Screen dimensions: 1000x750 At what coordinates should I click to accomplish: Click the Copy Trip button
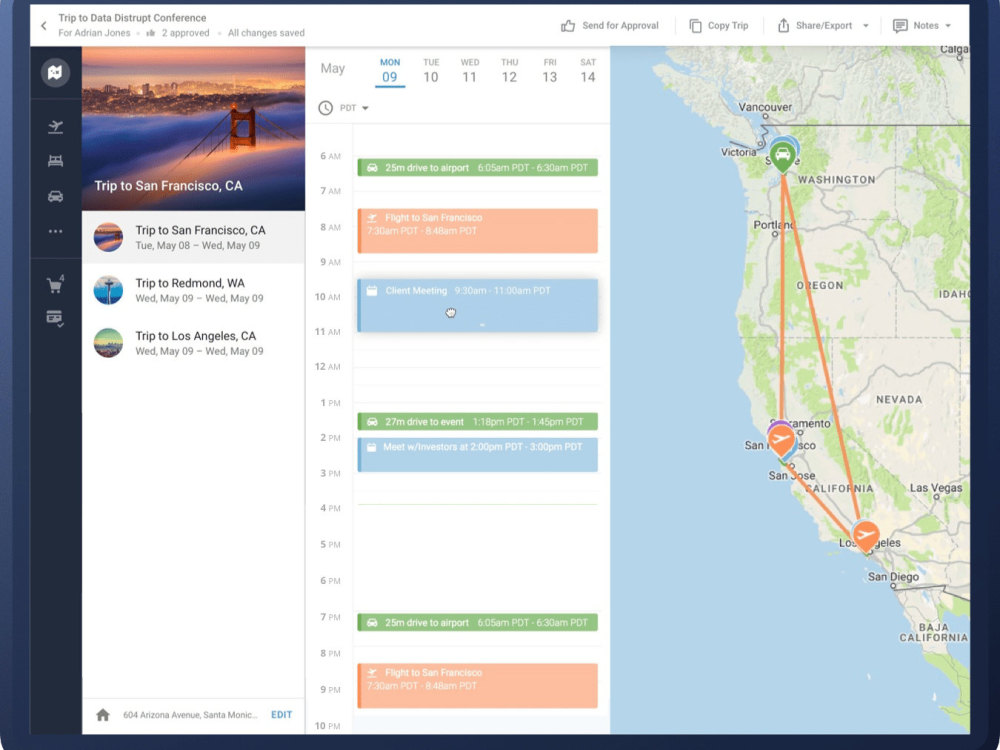719,26
